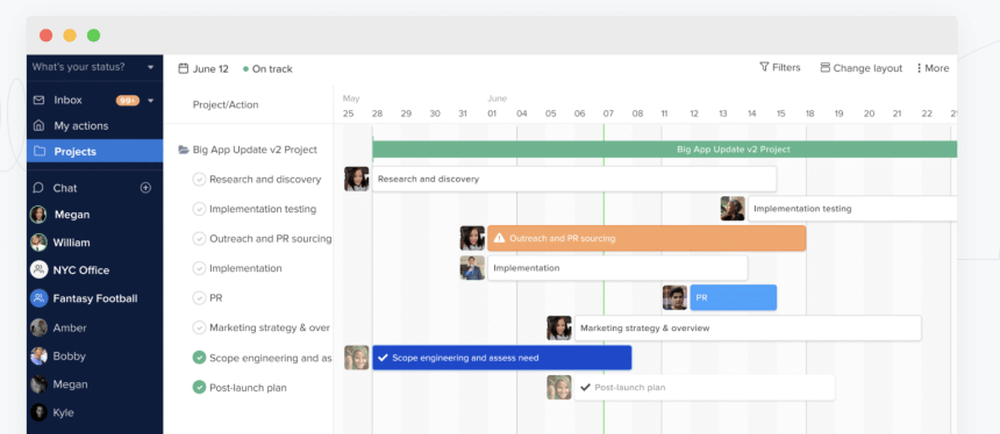The image size is (1000, 434).
Task: Click the plus icon next to Chat
Action: (145, 188)
